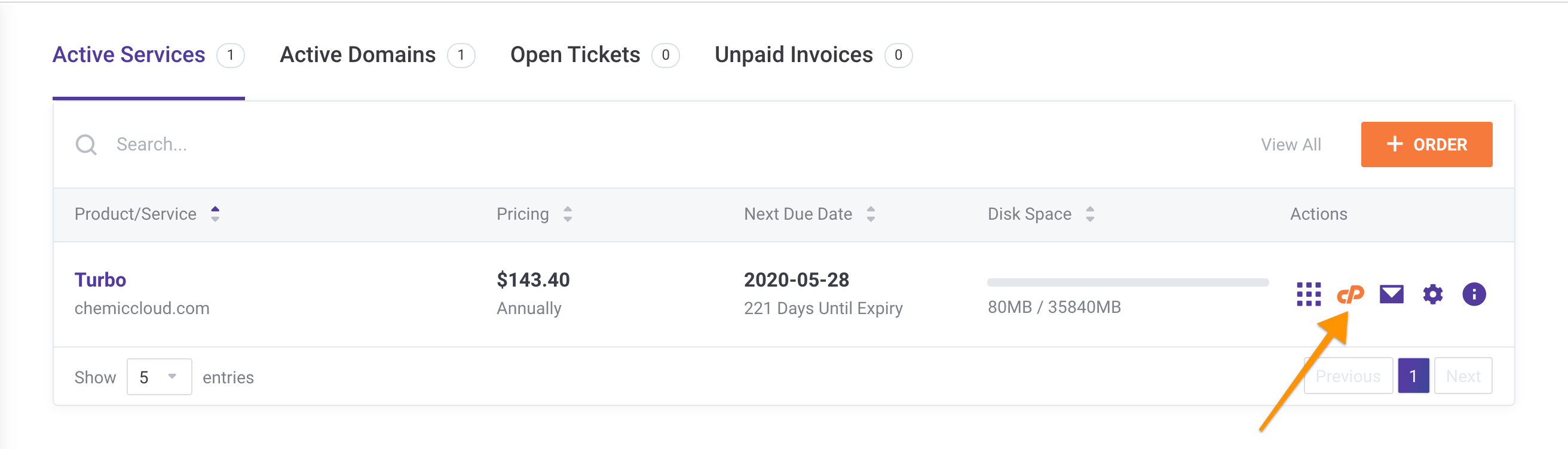Screen dimensions: 1568x449
Task: Click the settings gear icon for Turbo
Action: coord(1432,294)
